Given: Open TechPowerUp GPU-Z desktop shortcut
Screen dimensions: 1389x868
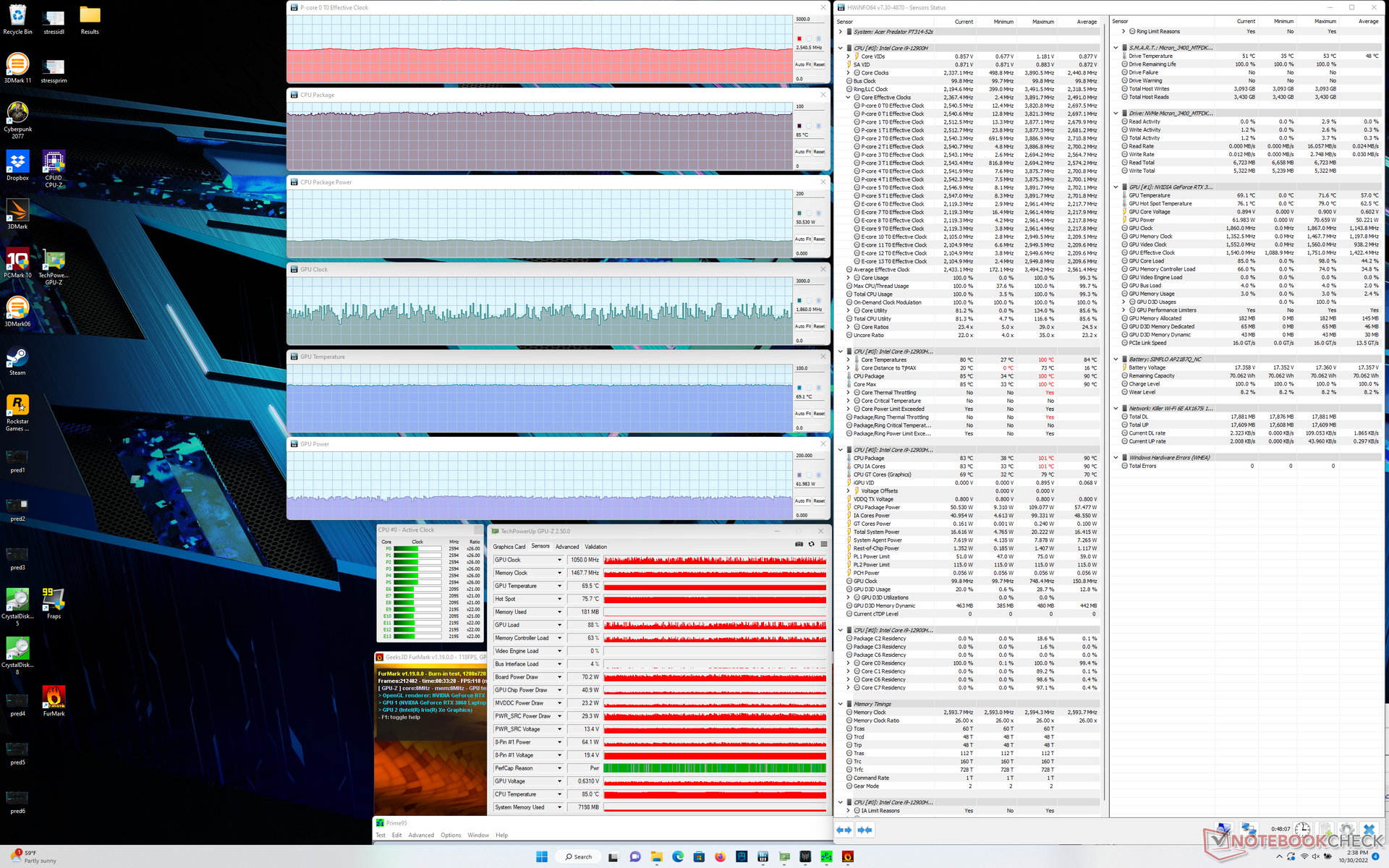Looking at the screenshot, I should 54,267.
